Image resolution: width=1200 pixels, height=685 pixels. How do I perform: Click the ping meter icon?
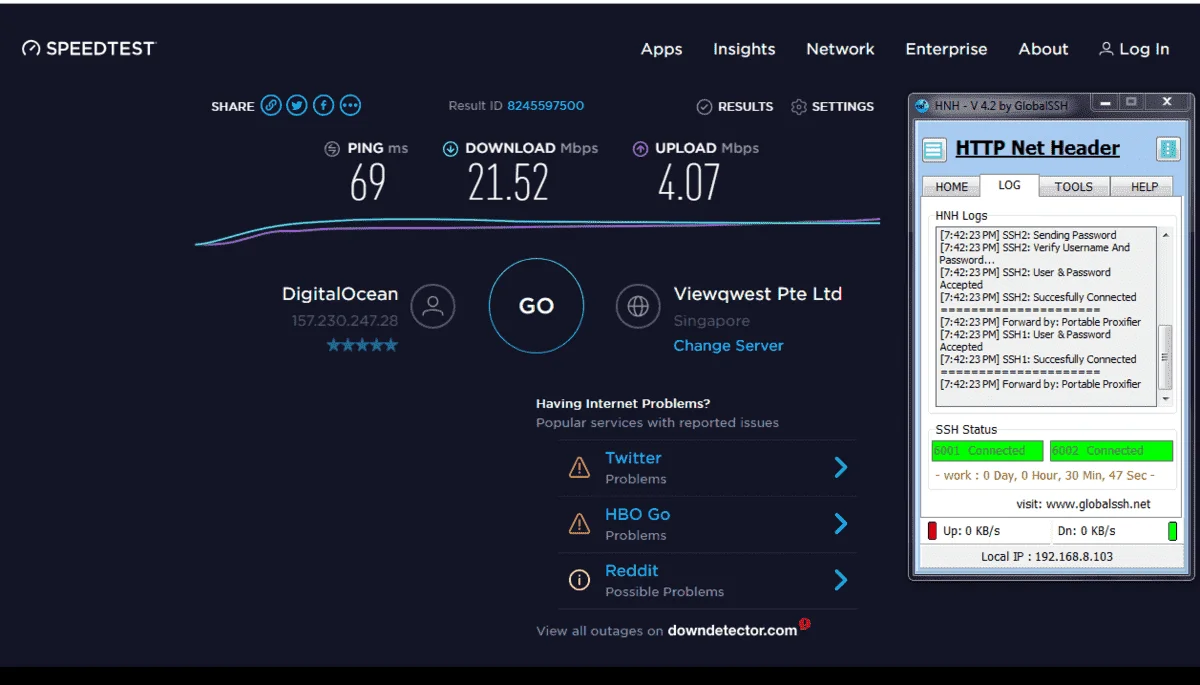tap(332, 149)
